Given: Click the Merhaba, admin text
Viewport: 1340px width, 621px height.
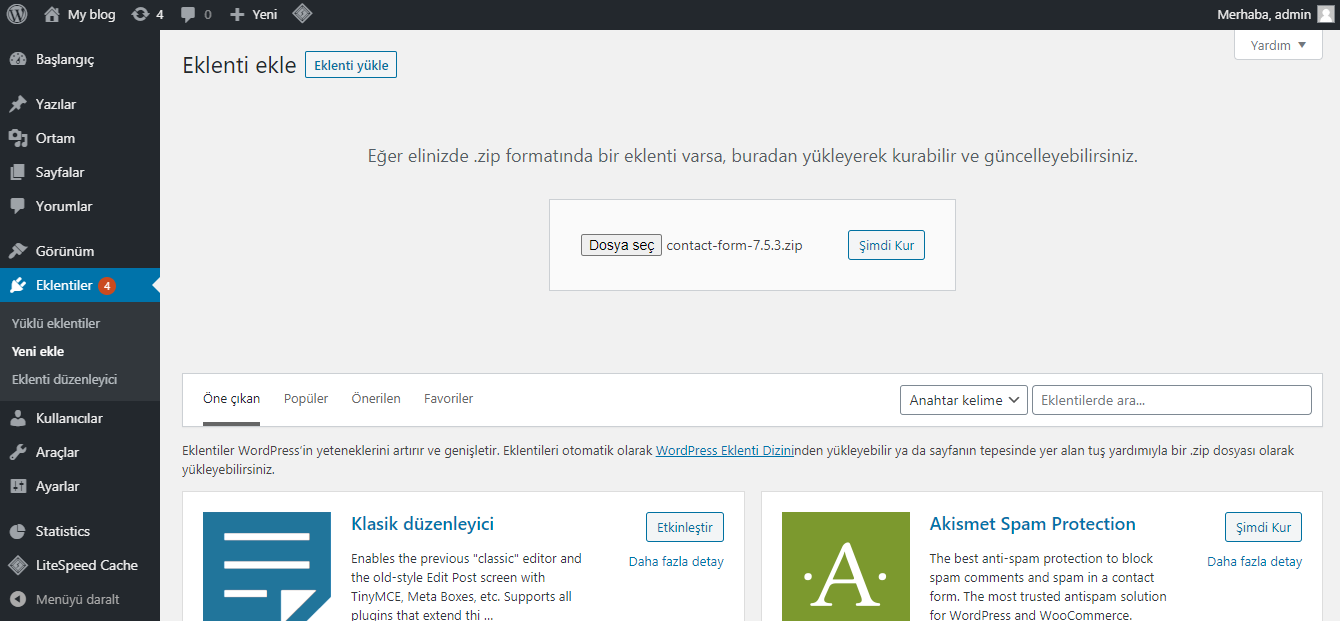Looking at the screenshot, I should coord(1264,15).
